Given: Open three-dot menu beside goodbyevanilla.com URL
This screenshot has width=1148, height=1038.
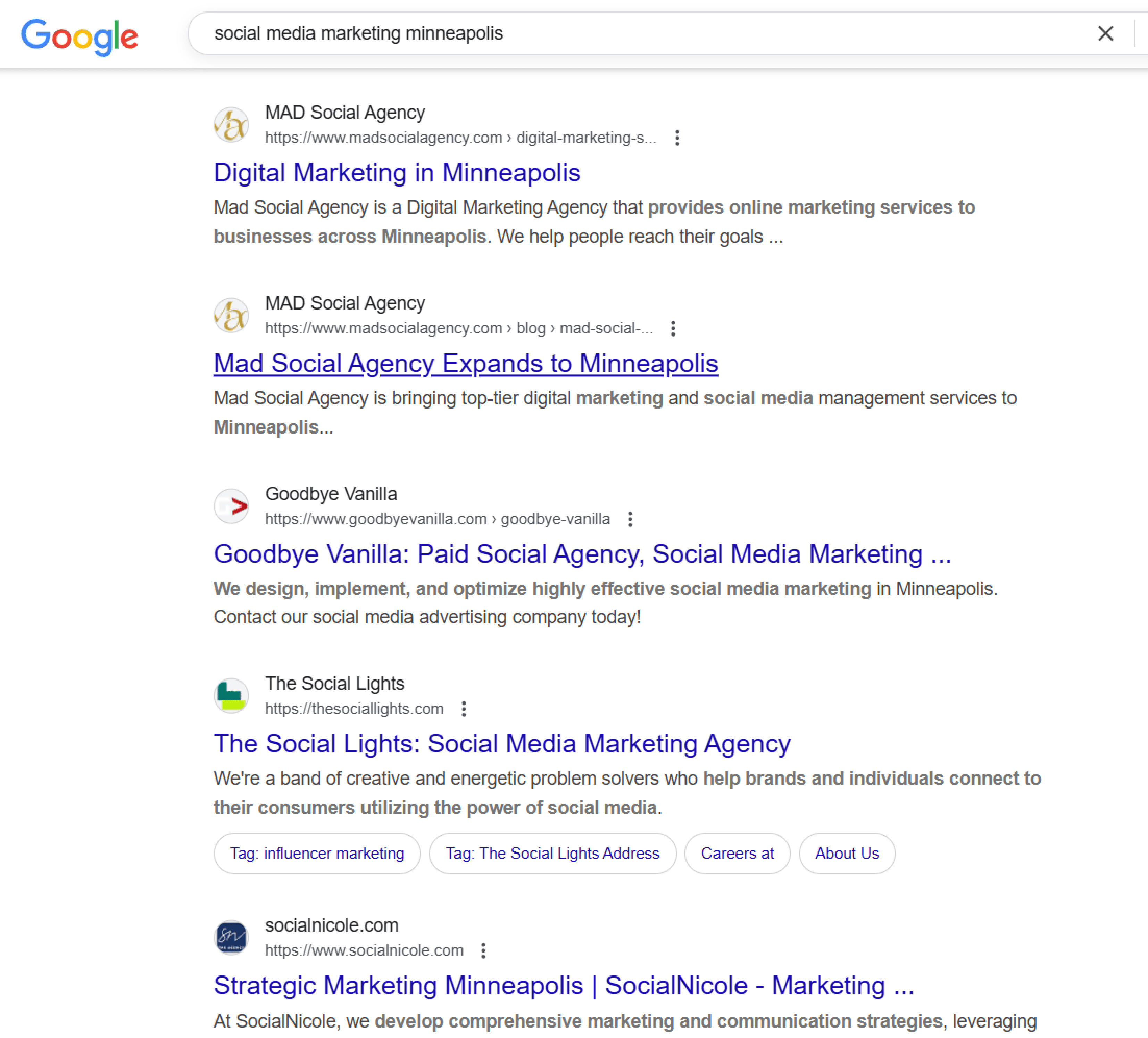Looking at the screenshot, I should point(630,519).
